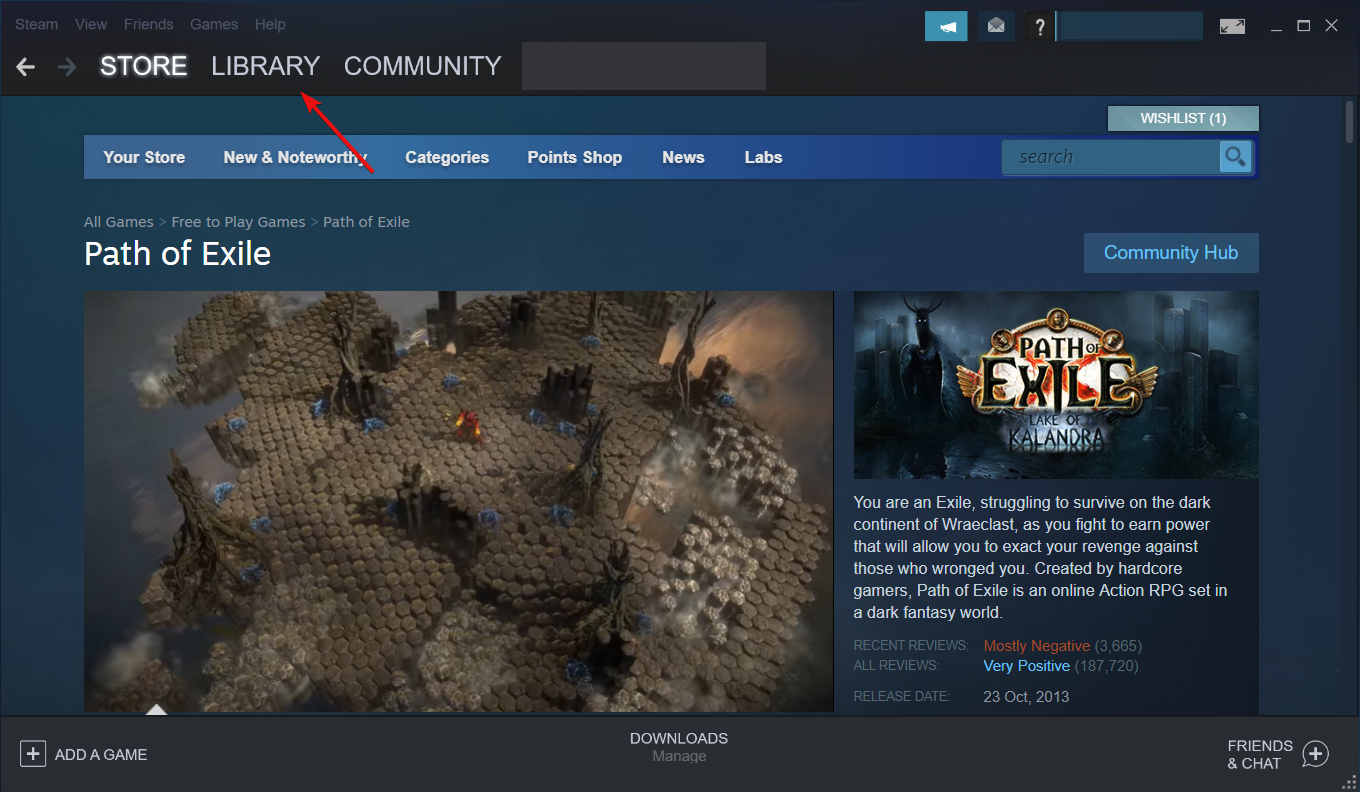Open the announcements megaphone icon
The image size is (1360, 792).
pos(946,26)
